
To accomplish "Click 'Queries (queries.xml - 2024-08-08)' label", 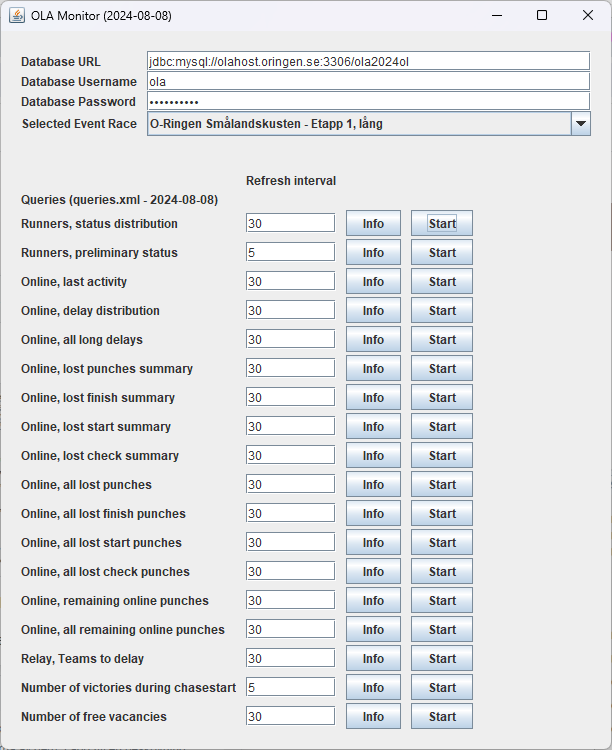I will [119, 199].
